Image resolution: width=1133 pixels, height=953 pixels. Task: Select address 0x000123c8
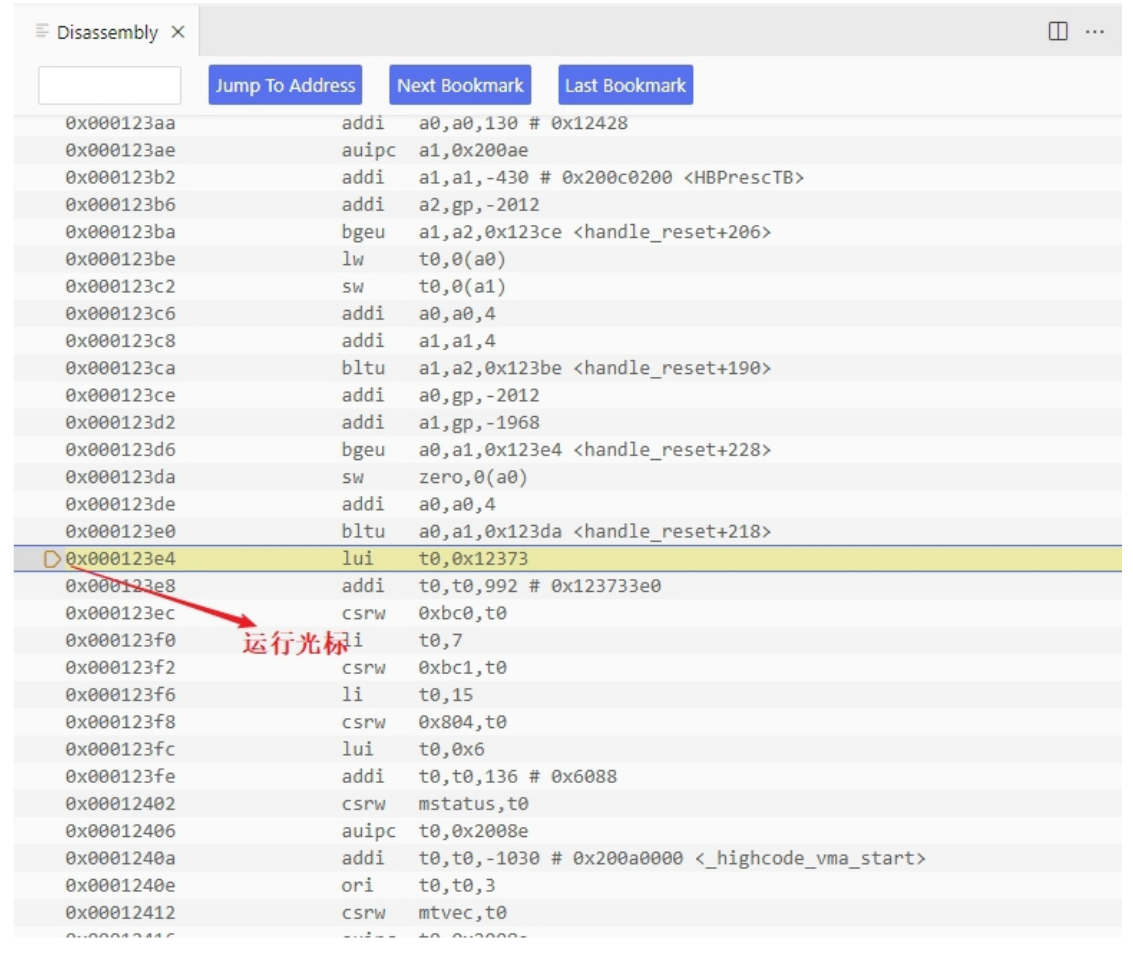[121, 341]
